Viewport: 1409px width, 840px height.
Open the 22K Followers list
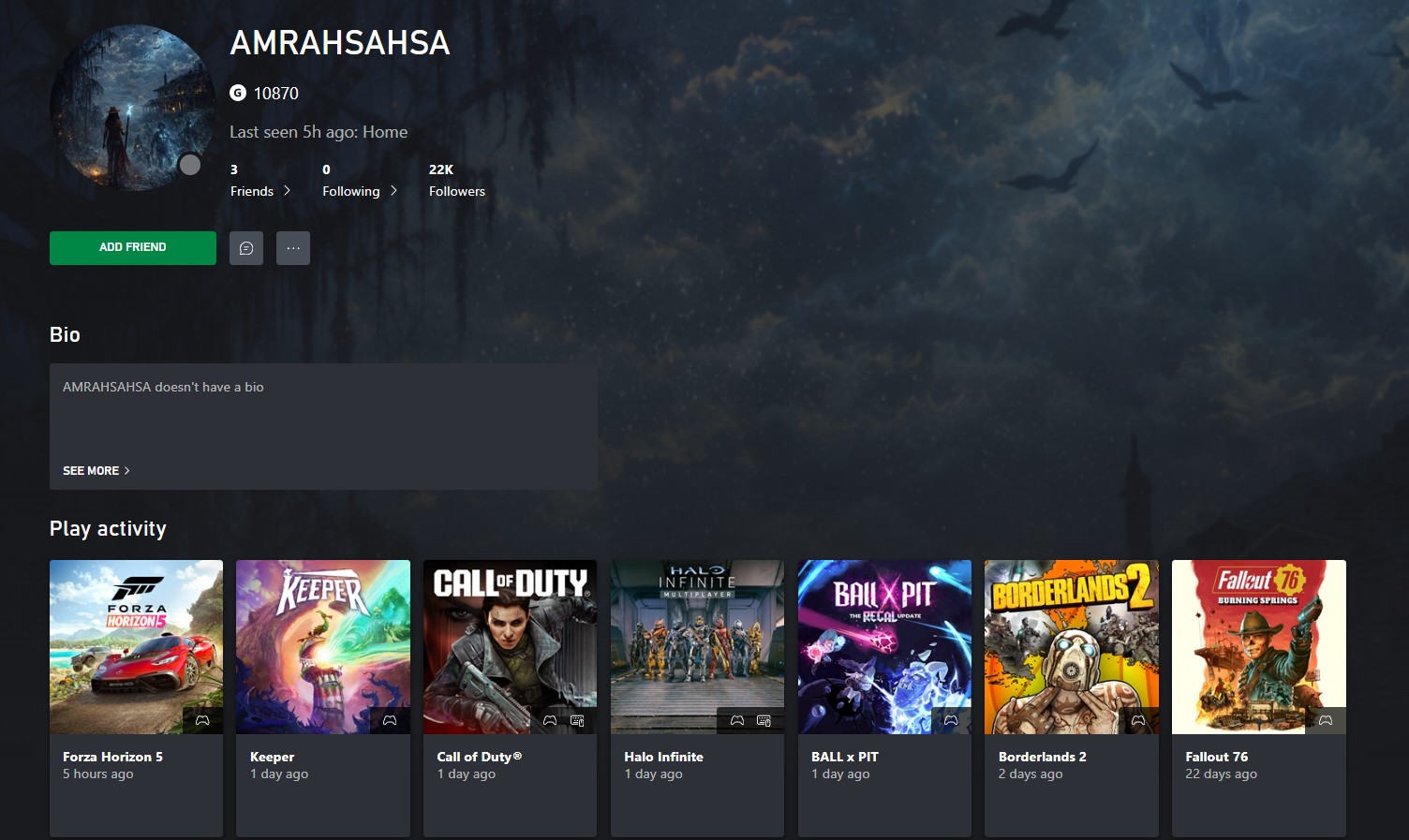(x=456, y=180)
